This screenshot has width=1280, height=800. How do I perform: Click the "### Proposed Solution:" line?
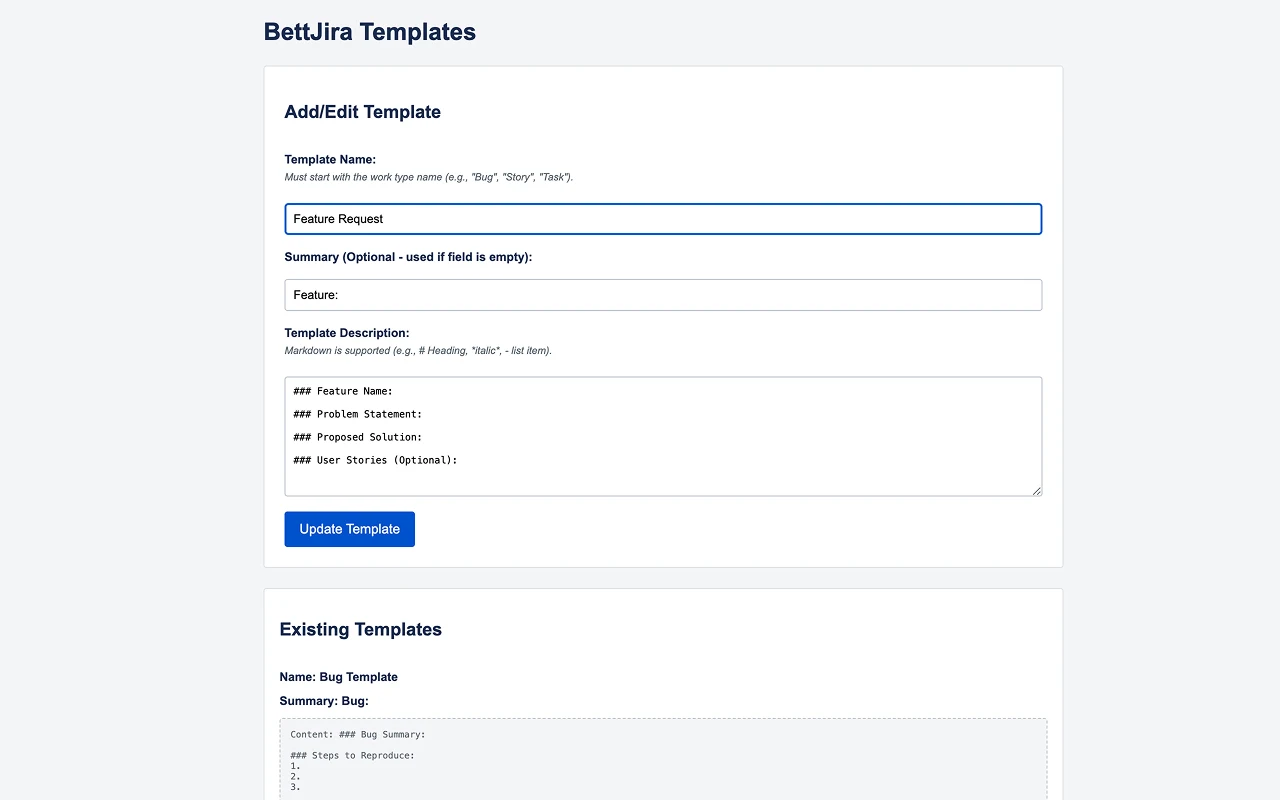coord(358,437)
